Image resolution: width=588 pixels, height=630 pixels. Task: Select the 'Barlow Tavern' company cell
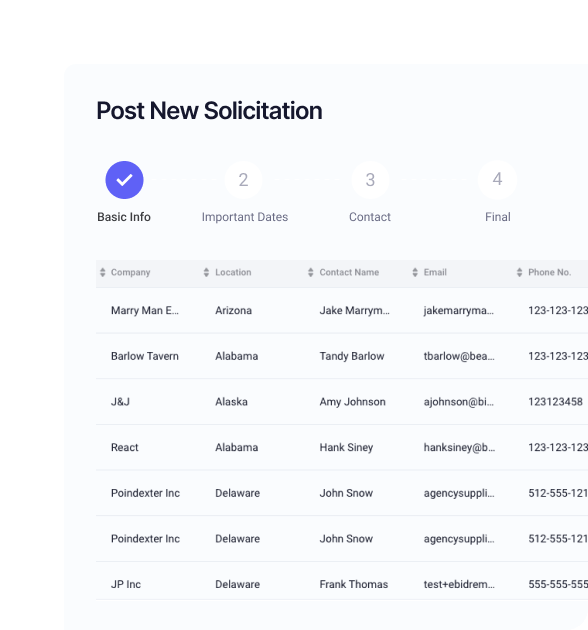pyautogui.click(x=145, y=356)
